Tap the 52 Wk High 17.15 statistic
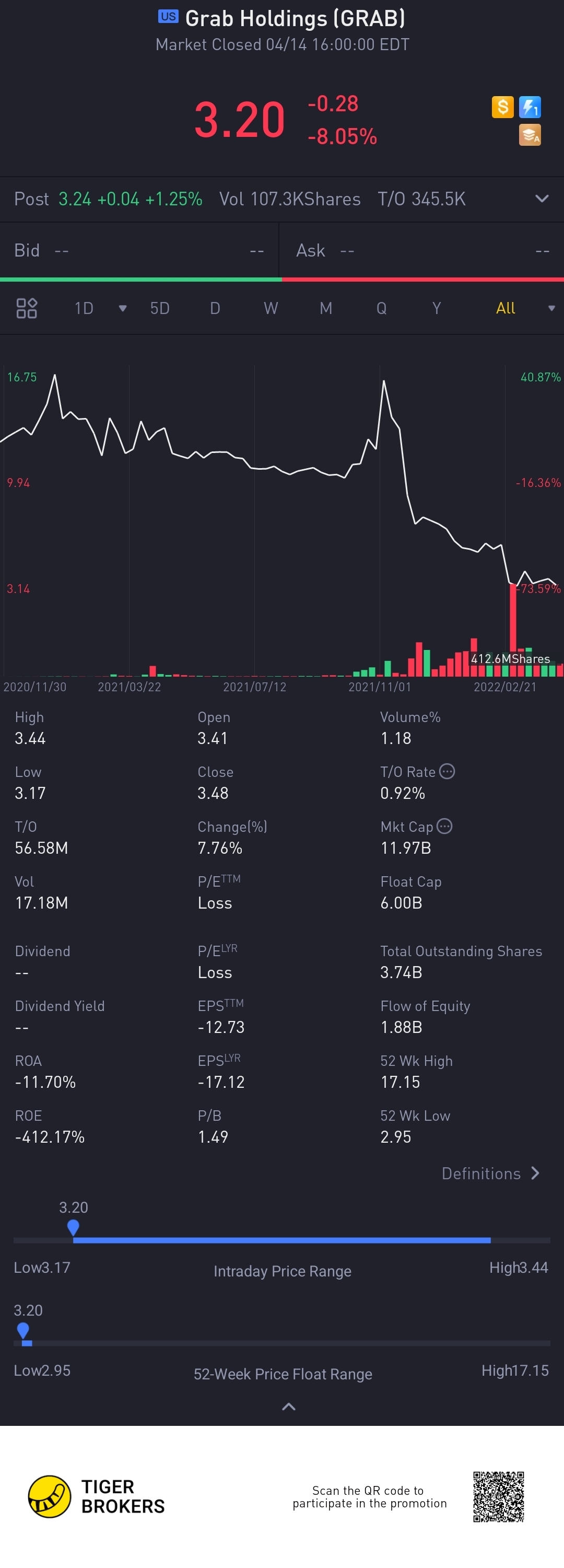The height and width of the screenshot is (1568, 564). [416, 1071]
